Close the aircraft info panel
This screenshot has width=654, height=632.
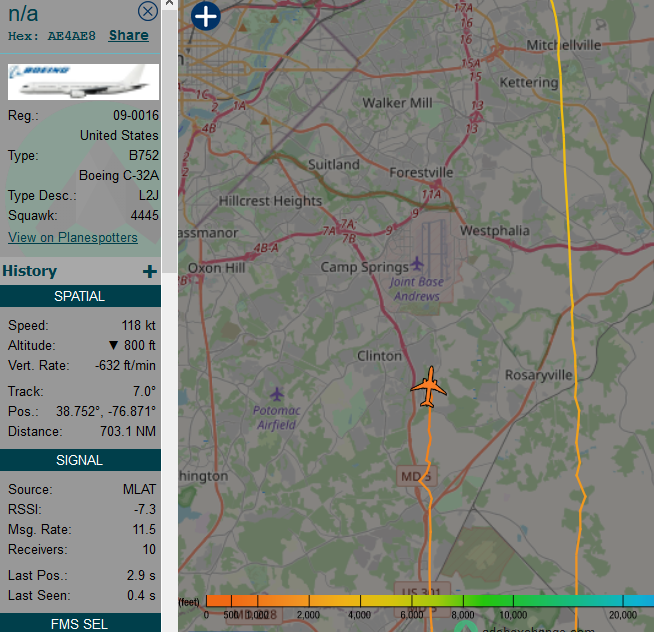148,11
